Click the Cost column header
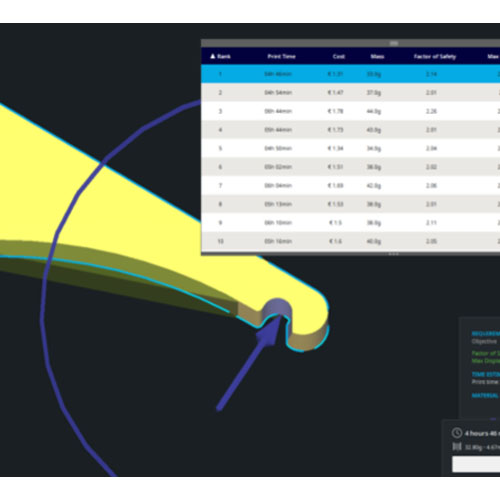Viewport: 500px width, 500px height. 338,56
